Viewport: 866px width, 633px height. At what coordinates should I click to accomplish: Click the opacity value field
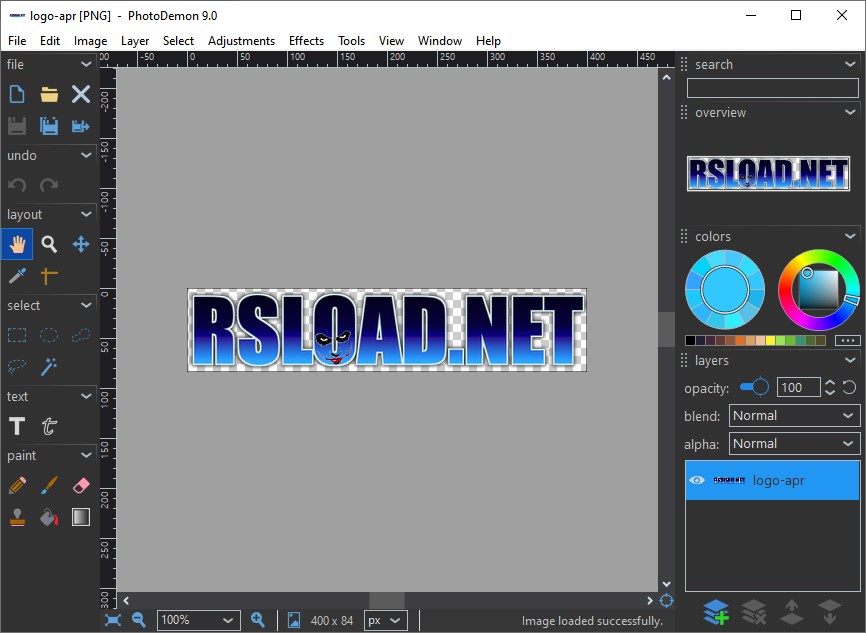pos(799,387)
